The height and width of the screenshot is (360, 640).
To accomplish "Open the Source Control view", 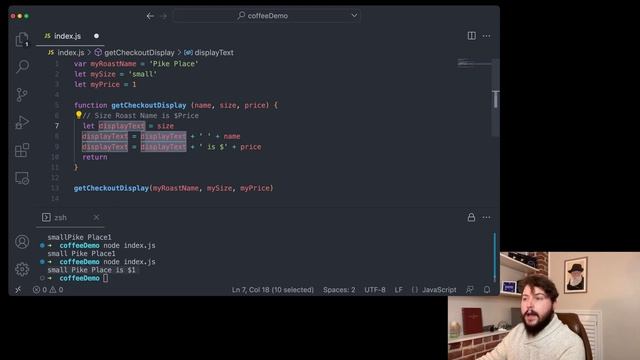I will pyautogui.click(x=22, y=95).
